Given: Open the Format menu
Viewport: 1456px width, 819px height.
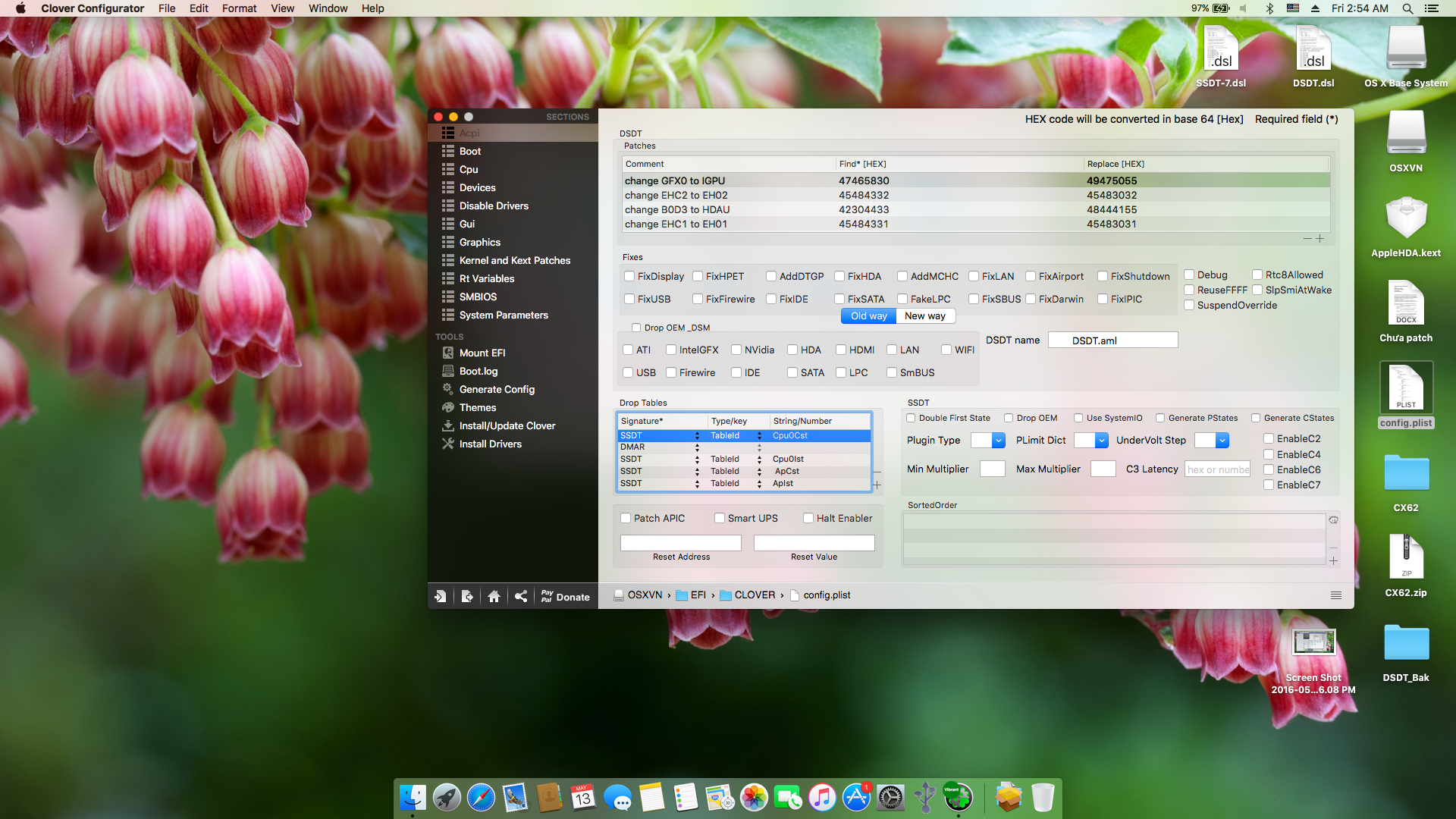Looking at the screenshot, I should point(239,8).
